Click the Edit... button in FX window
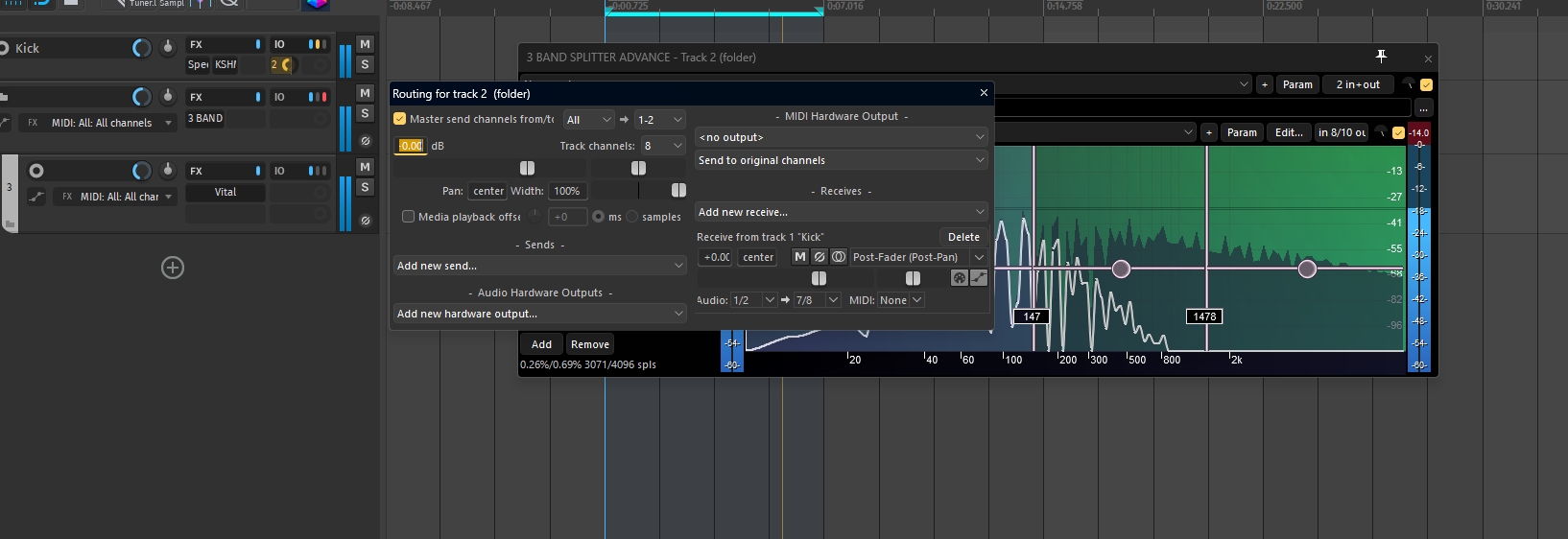 pos(1288,132)
